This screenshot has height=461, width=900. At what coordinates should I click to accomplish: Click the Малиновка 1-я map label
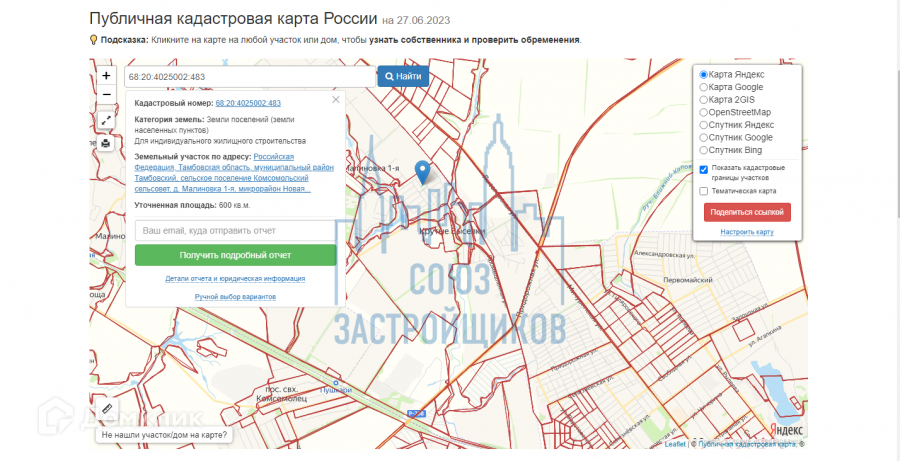pyautogui.click(x=372, y=168)
